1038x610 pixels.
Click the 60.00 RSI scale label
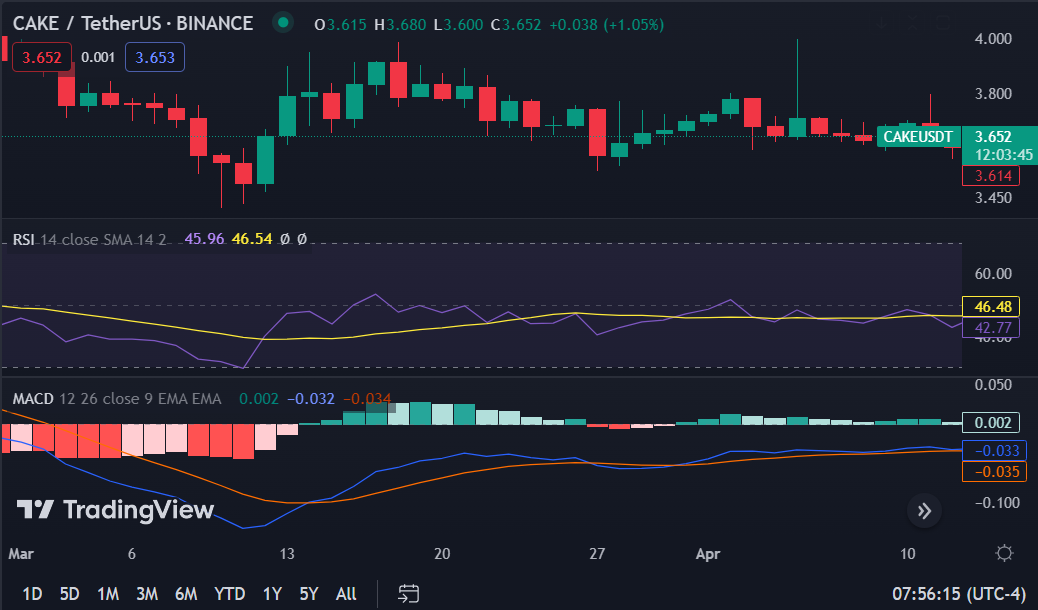[x=993, y=274]
